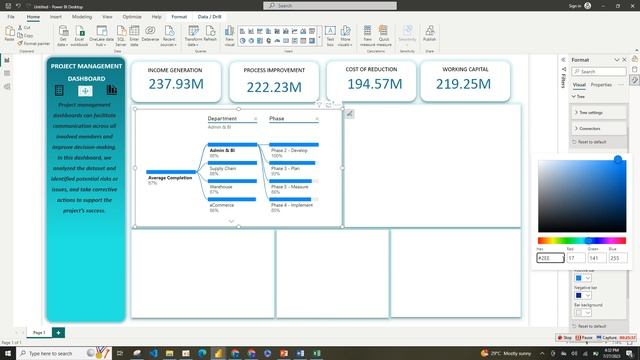This screenshot has height=360, width=640.
Task: Open OneLake data hub dropdown
Action: tap(101, 36)
